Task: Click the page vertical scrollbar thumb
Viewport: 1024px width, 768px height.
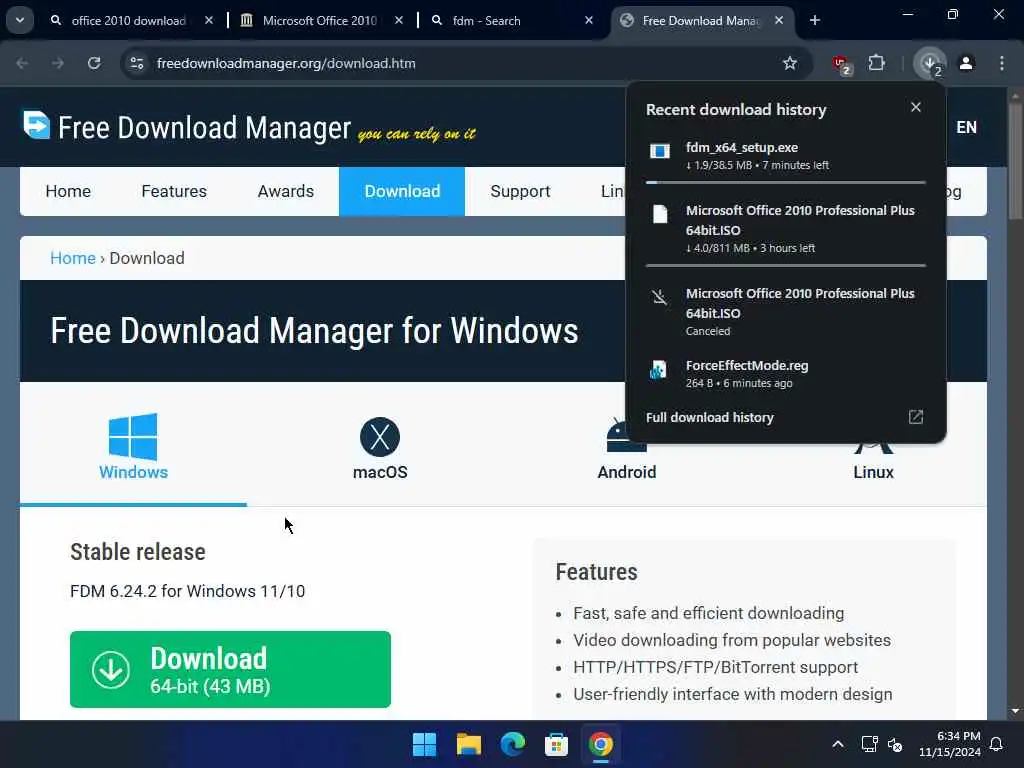Action: (1015, 161)
